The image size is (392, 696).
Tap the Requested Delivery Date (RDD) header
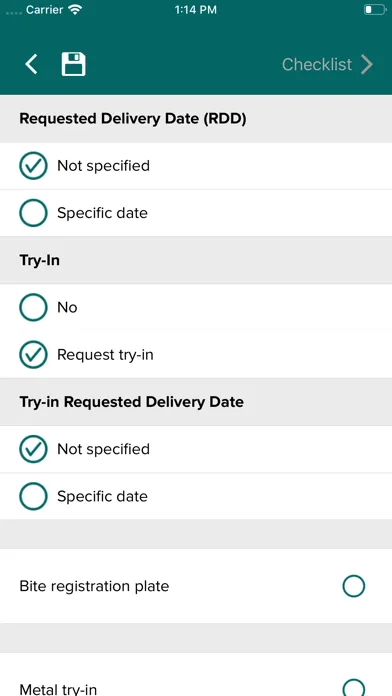click(x=133, y=119)
